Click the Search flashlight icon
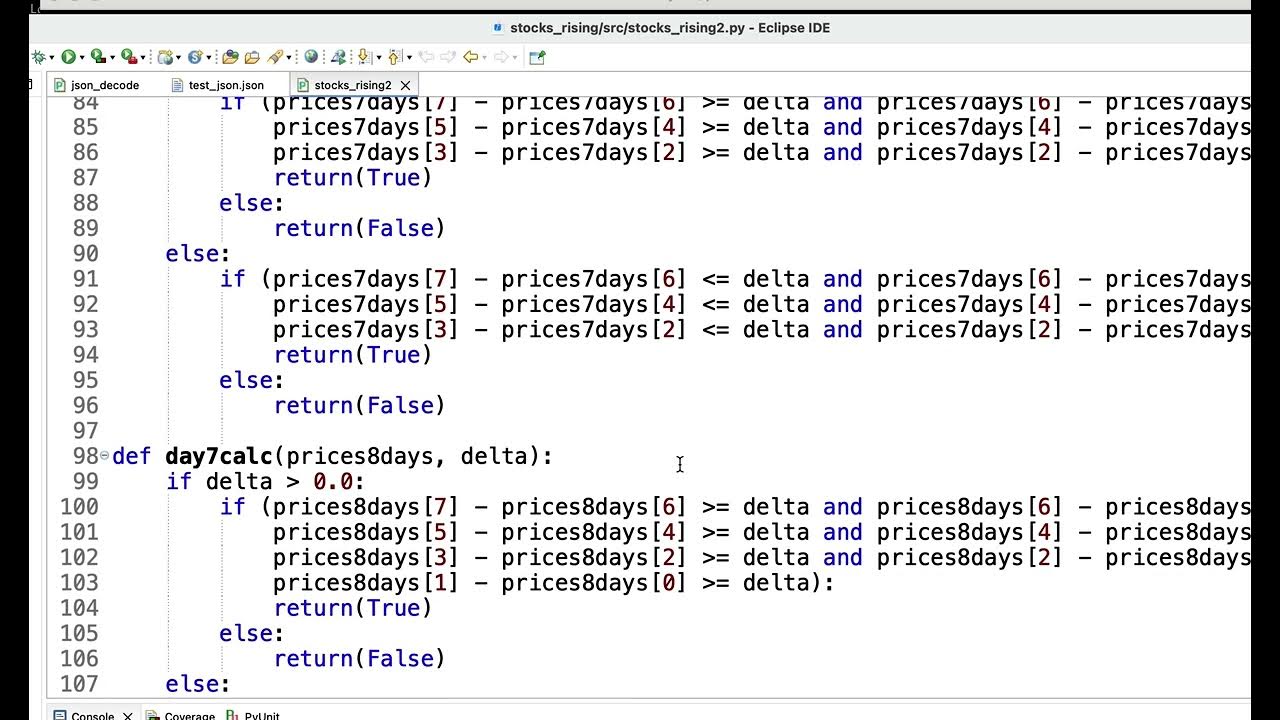 pos(275,57)
